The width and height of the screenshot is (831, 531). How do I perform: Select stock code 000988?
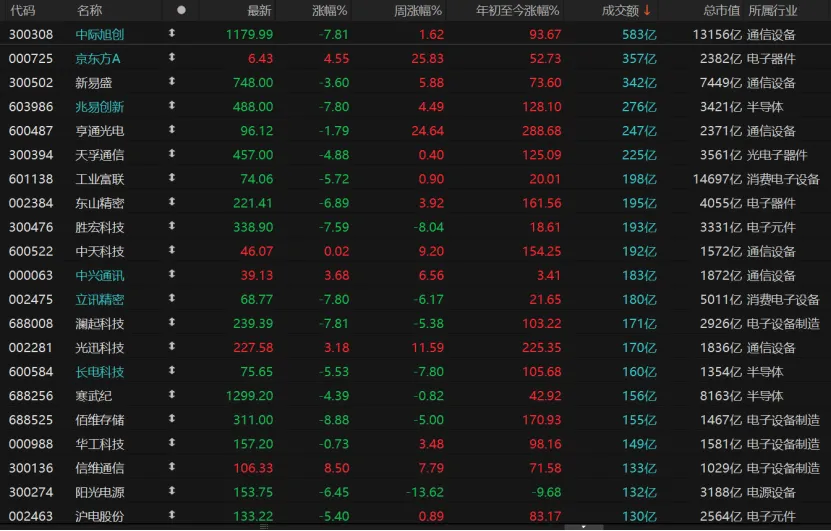(31, 444)
